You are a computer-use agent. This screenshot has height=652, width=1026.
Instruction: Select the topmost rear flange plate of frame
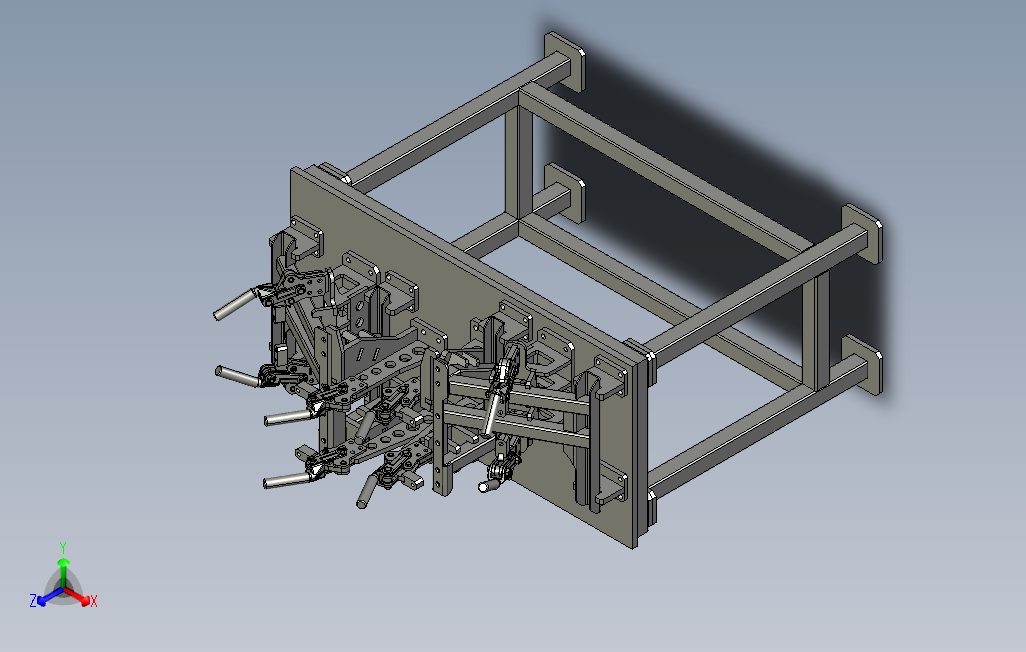(x=565, y=61)
